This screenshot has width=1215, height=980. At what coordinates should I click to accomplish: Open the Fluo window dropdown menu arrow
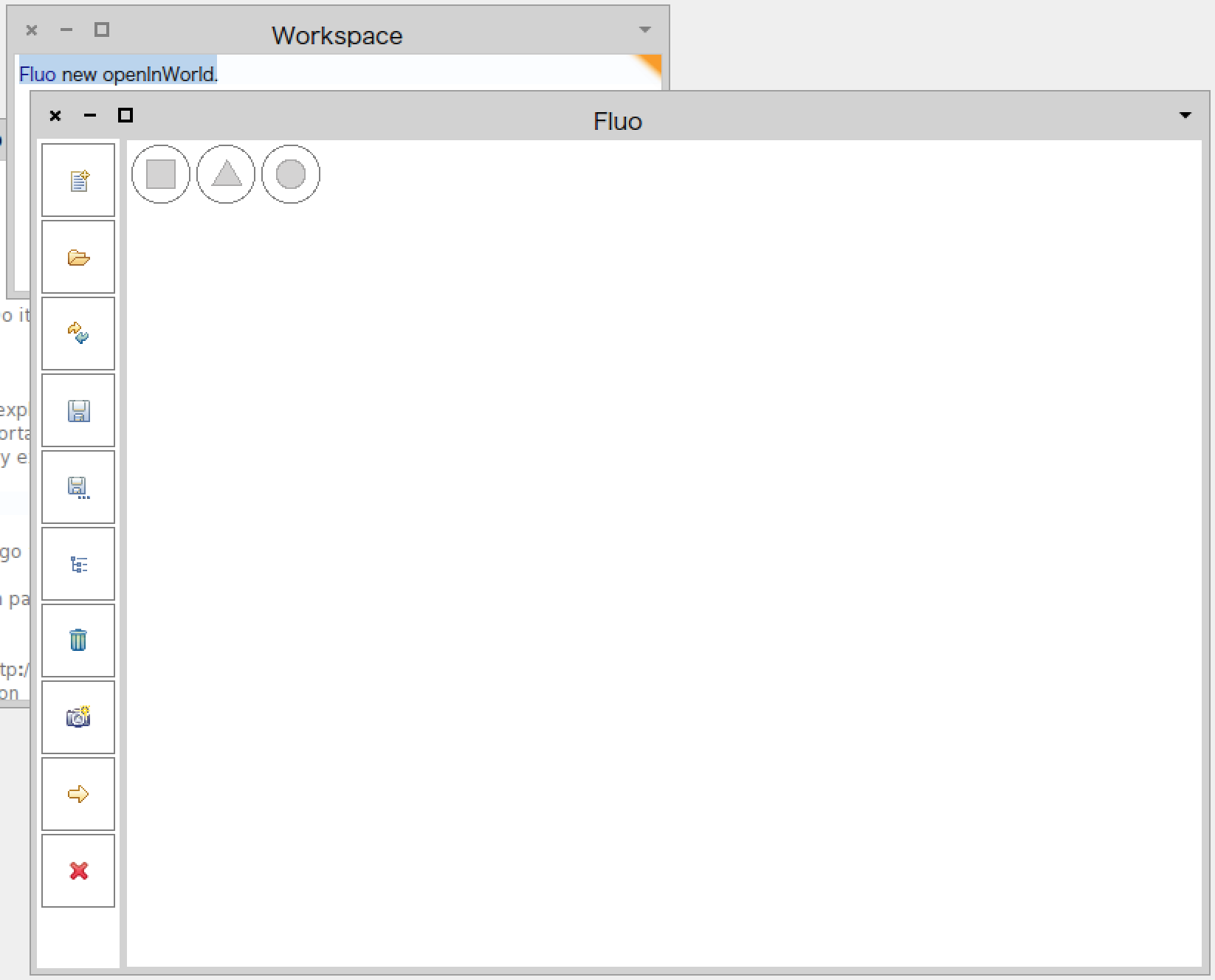point(1185,115)
